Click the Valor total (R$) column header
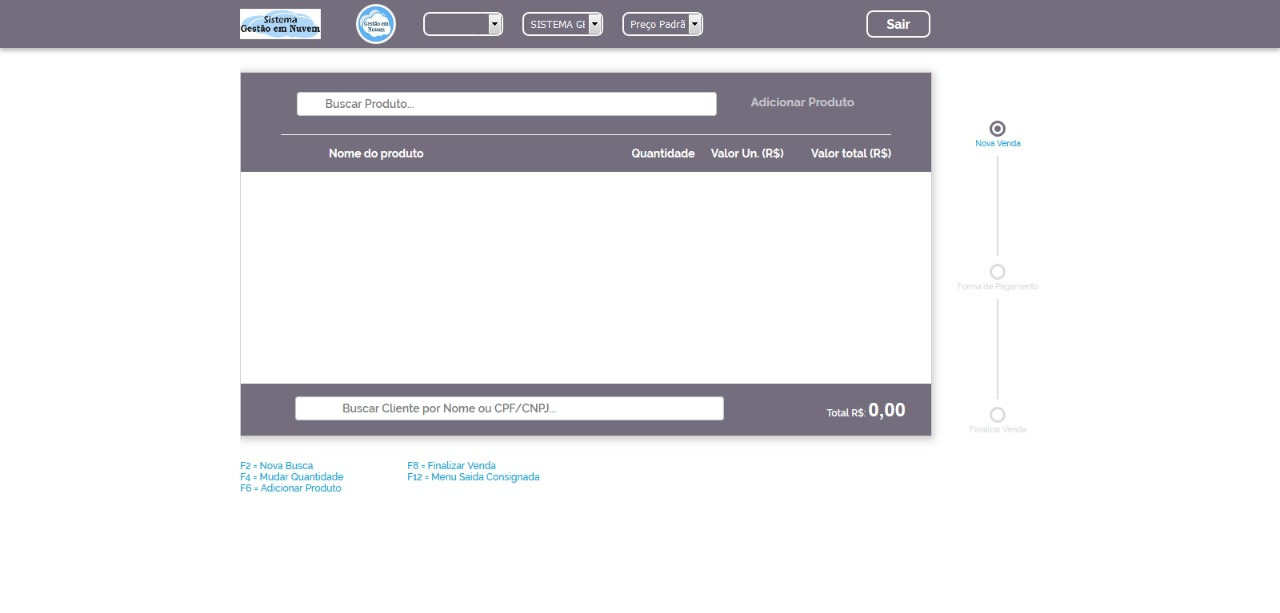 [x=850, y=153]
